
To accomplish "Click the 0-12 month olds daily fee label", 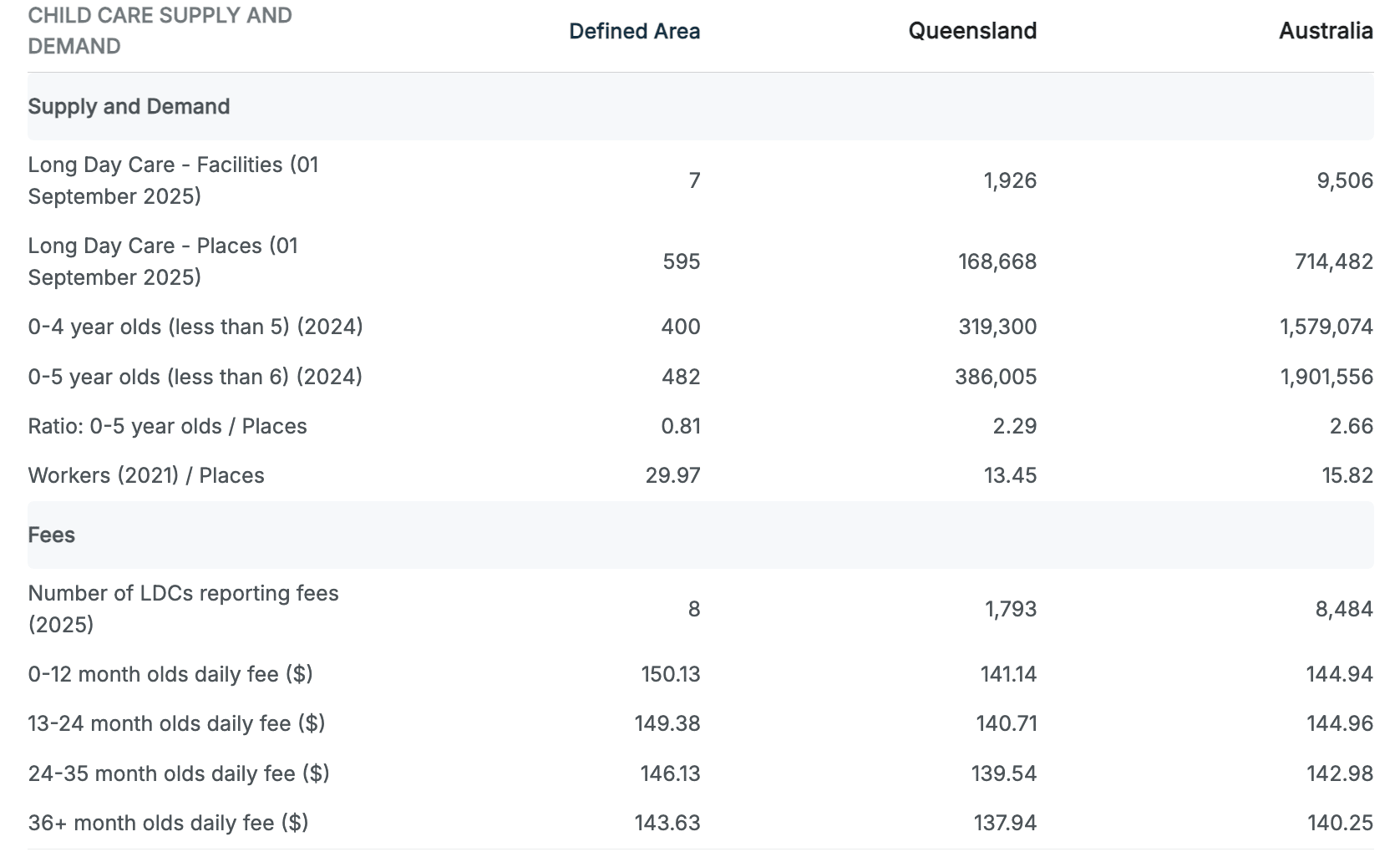I will (x=170, y=674).
